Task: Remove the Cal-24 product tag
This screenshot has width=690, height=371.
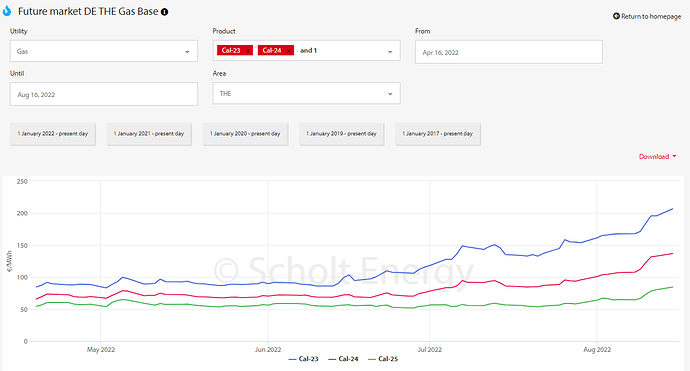Action: (289, 51)
